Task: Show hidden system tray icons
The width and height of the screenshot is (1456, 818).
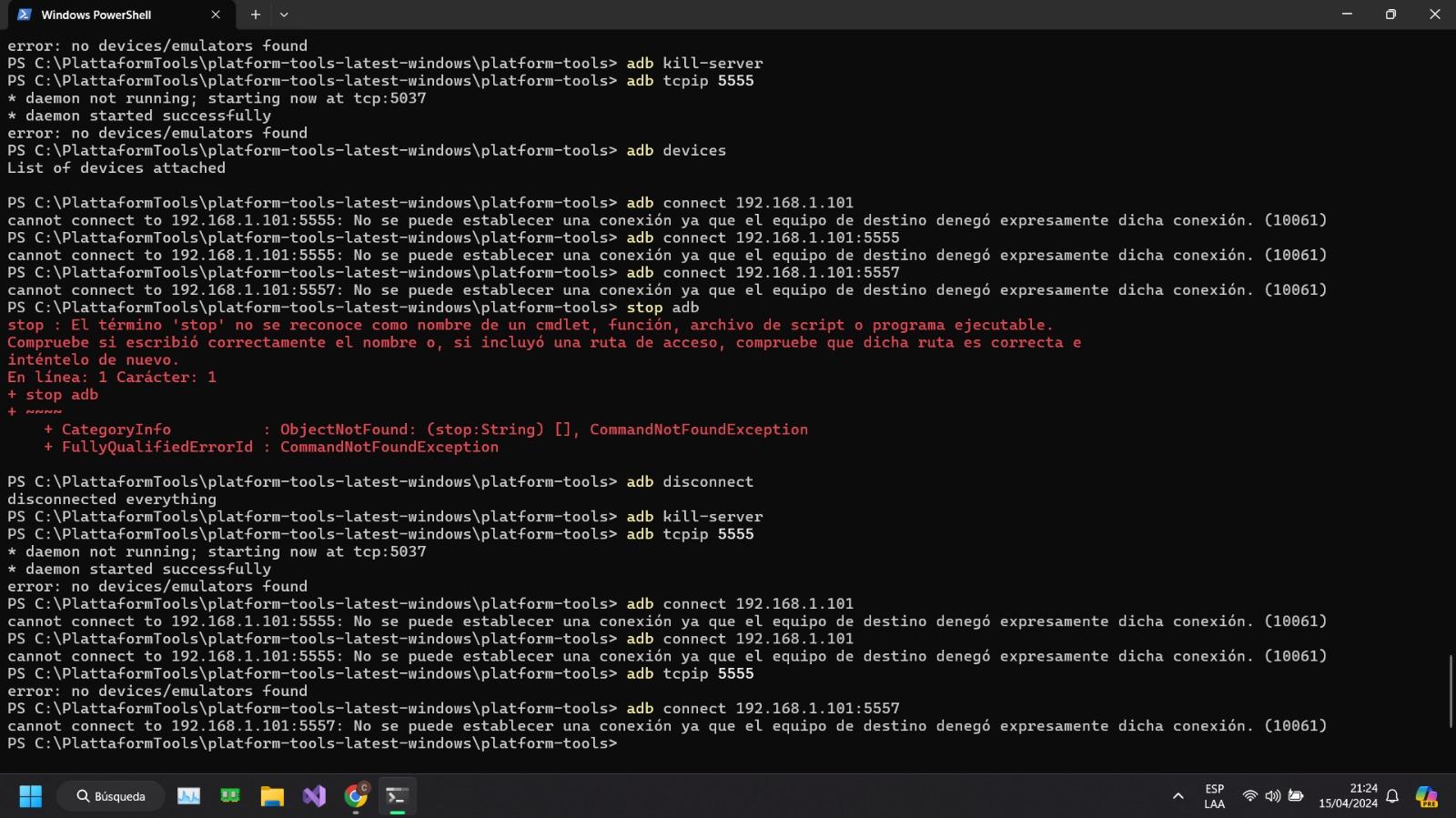Action: pyautogui.click(x=1178, y=796)
